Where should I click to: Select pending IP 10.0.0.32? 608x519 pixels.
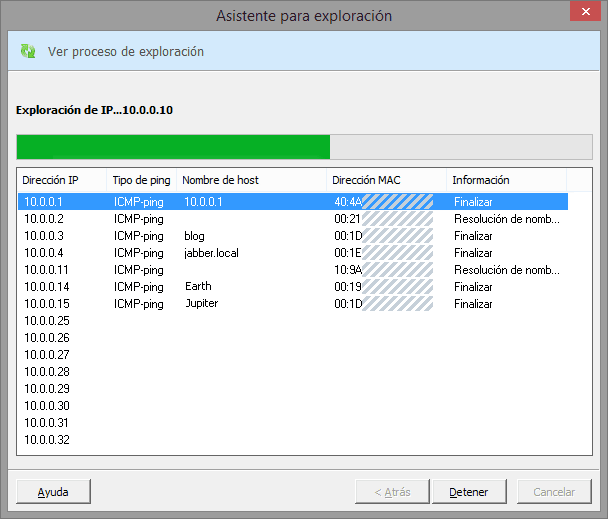(46, 440)
